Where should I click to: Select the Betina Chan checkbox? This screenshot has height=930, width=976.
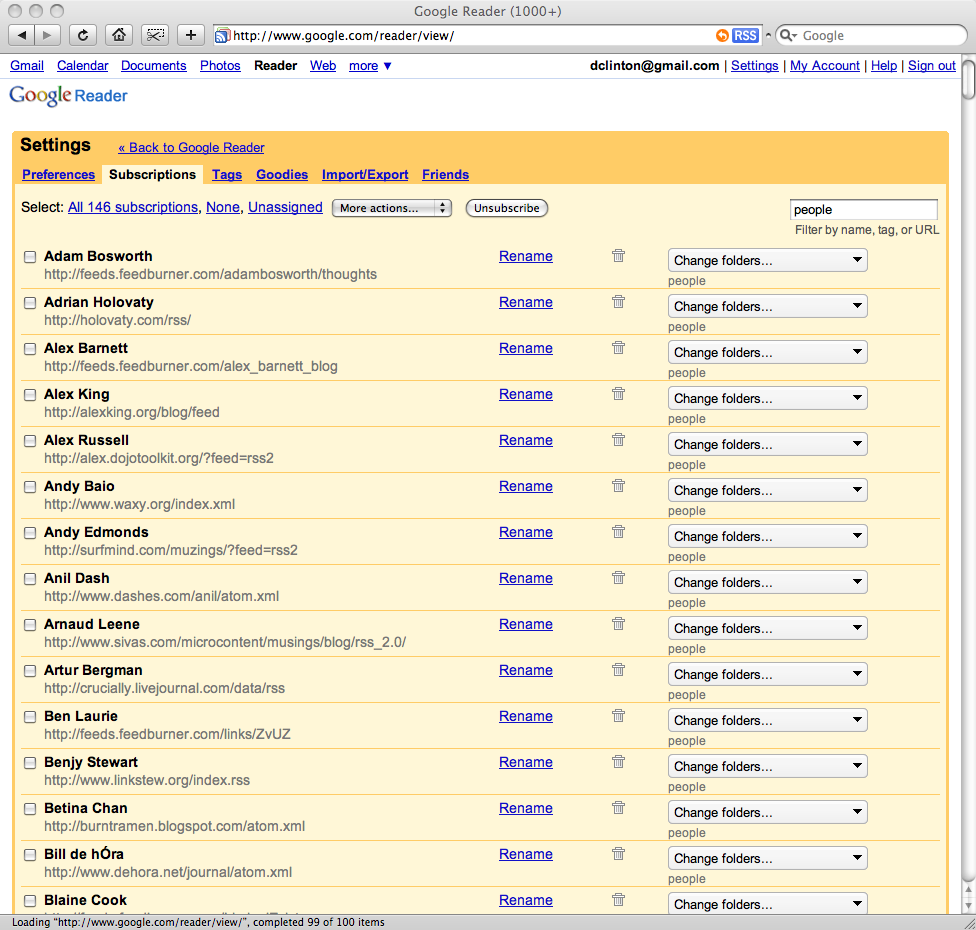click(x=30, y=809)
